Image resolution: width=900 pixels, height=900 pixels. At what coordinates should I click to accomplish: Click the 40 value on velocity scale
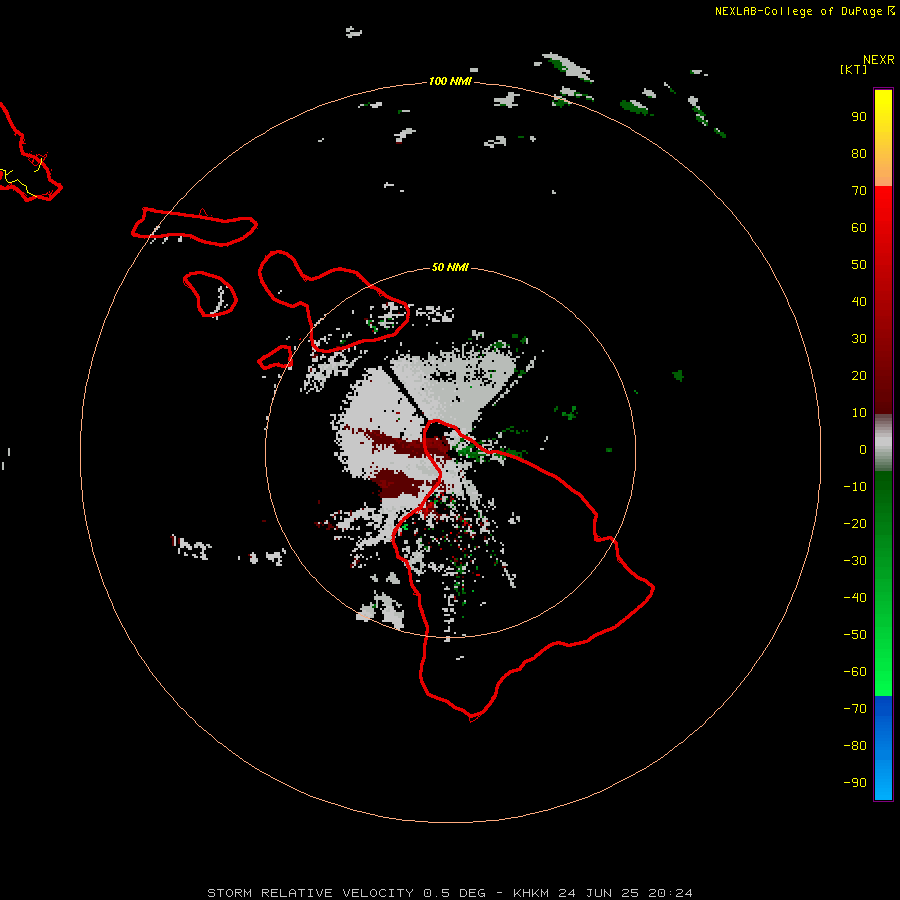pyautogui.click(x=859, y=301)
